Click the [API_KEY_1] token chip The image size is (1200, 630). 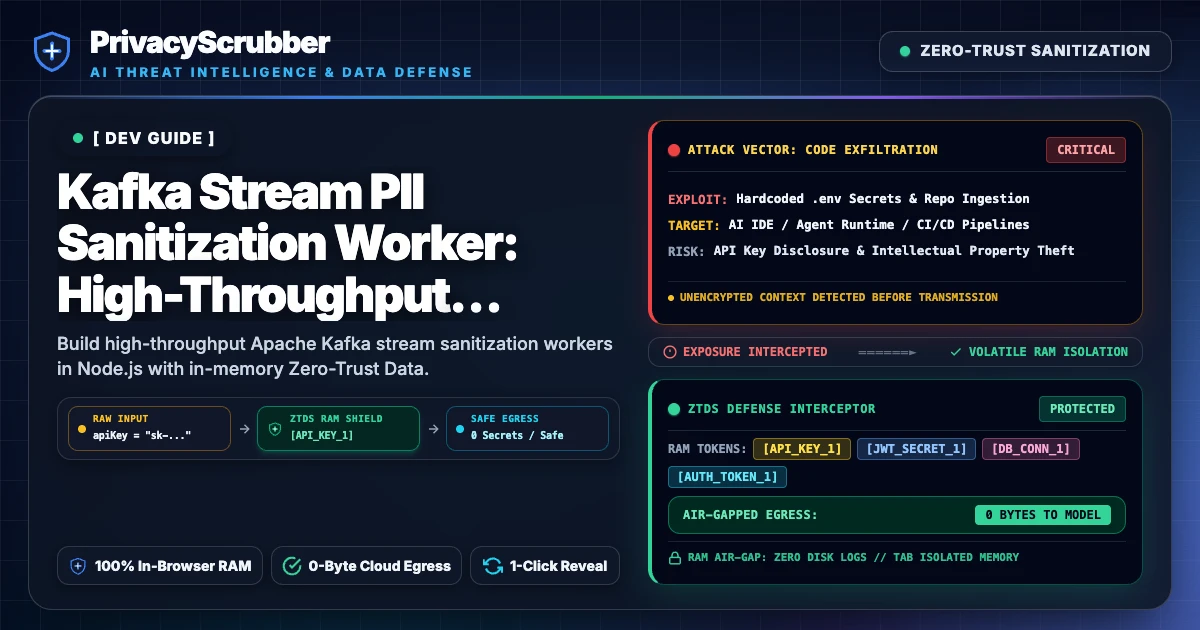[x=802, y=449]
